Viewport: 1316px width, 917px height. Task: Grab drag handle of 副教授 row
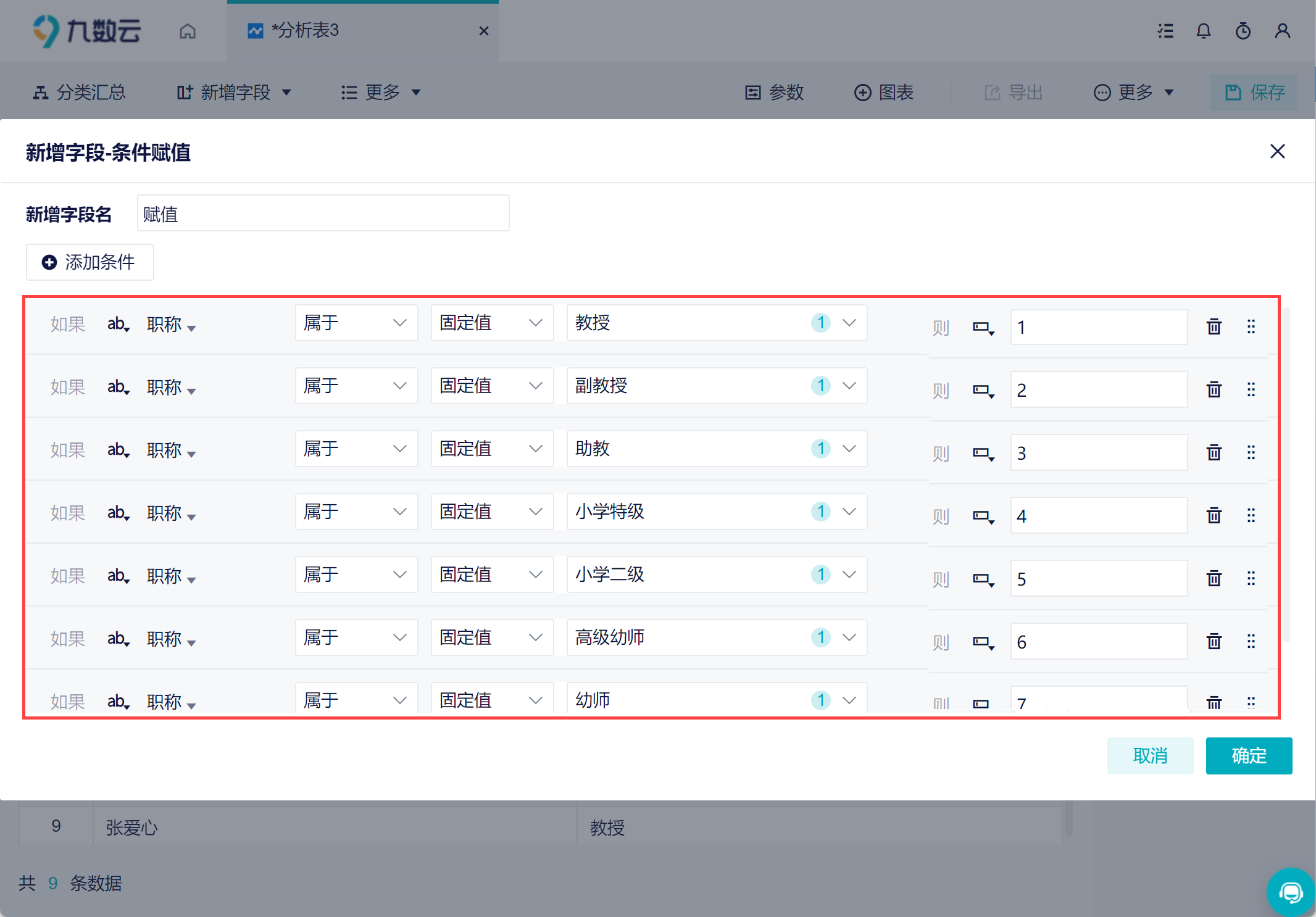click(1251, 389)
